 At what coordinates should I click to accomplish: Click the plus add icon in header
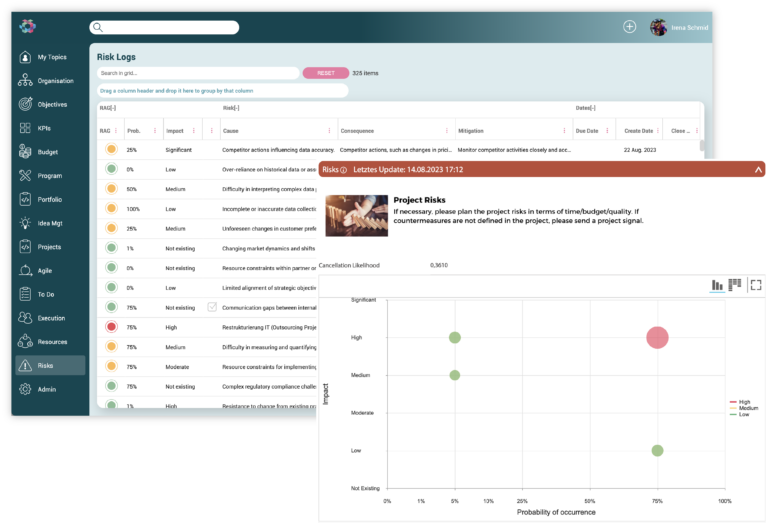[x=629, y=27]
